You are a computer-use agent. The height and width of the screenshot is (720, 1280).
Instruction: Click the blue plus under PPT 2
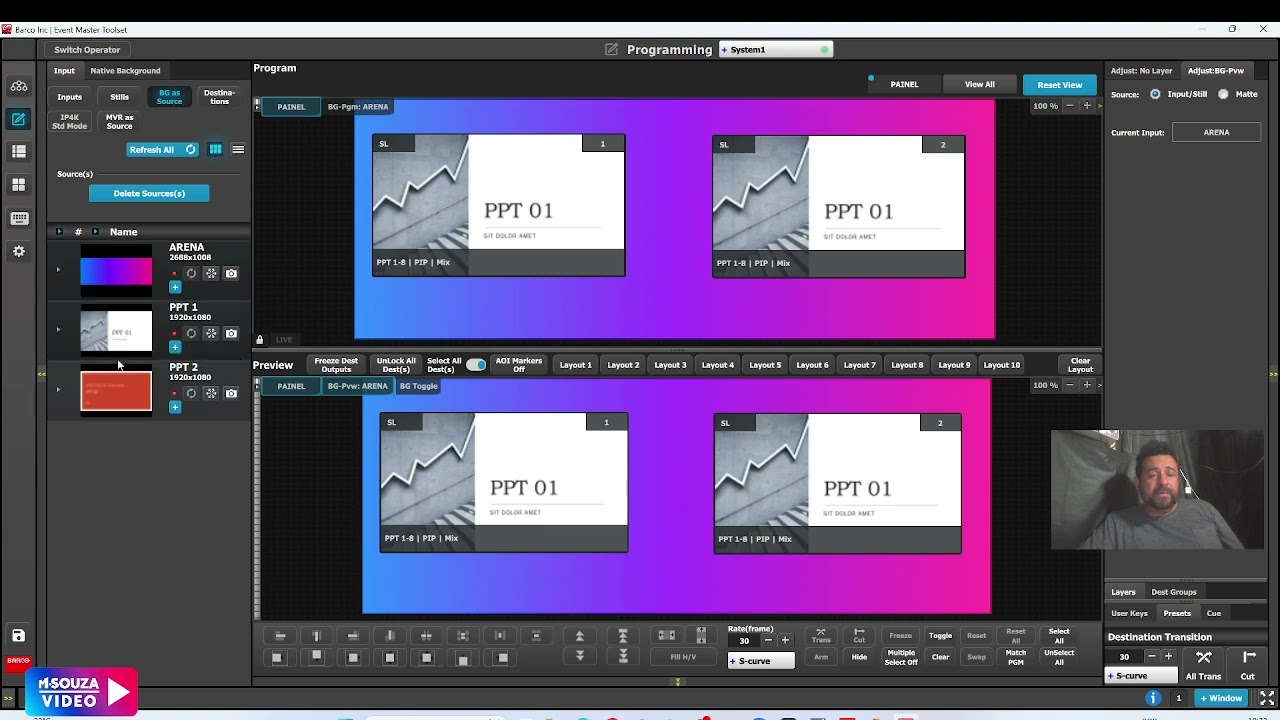click(x=175, y=407)
